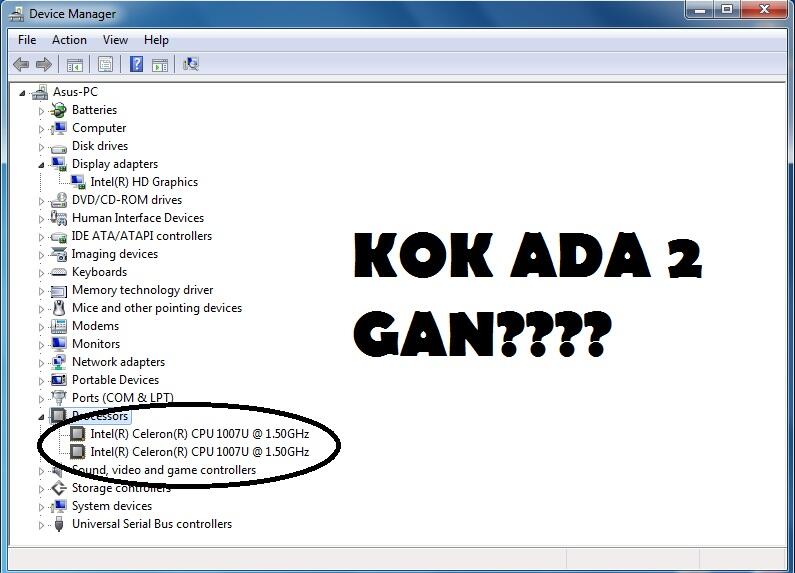Collapse the Display adapters node arrow
The width and height of the screenshot is (795, 573).
coord(41,165)
